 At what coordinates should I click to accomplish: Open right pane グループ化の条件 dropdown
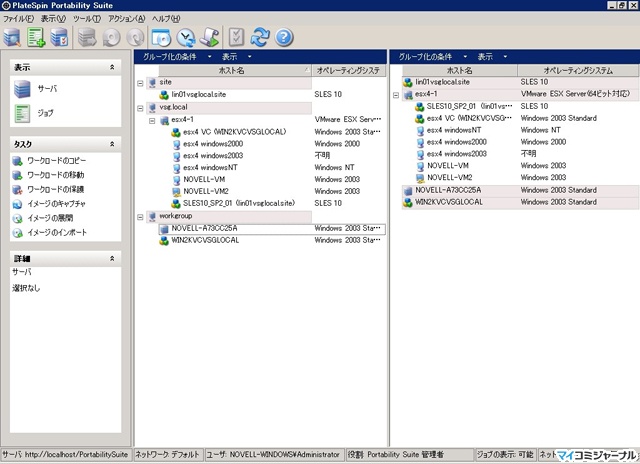tap(432, 57)
